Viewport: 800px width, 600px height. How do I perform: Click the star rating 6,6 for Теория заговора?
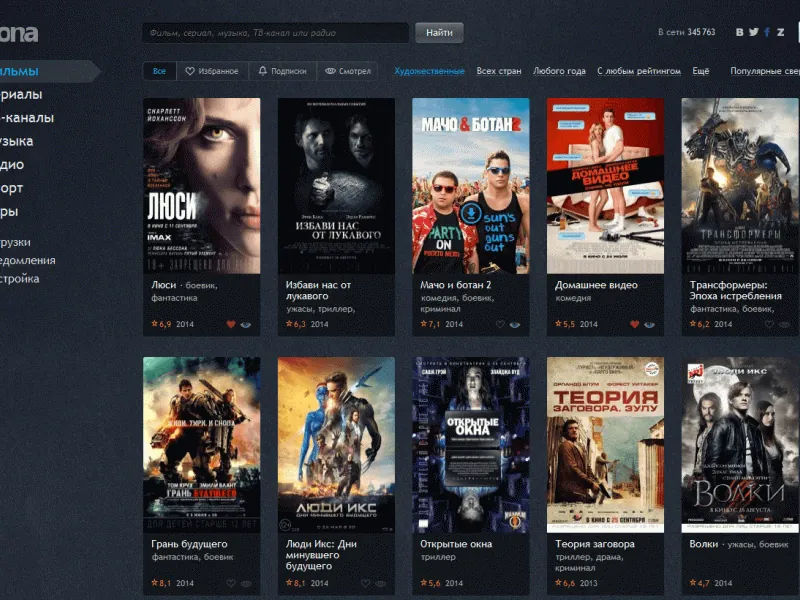pos(565,583)
